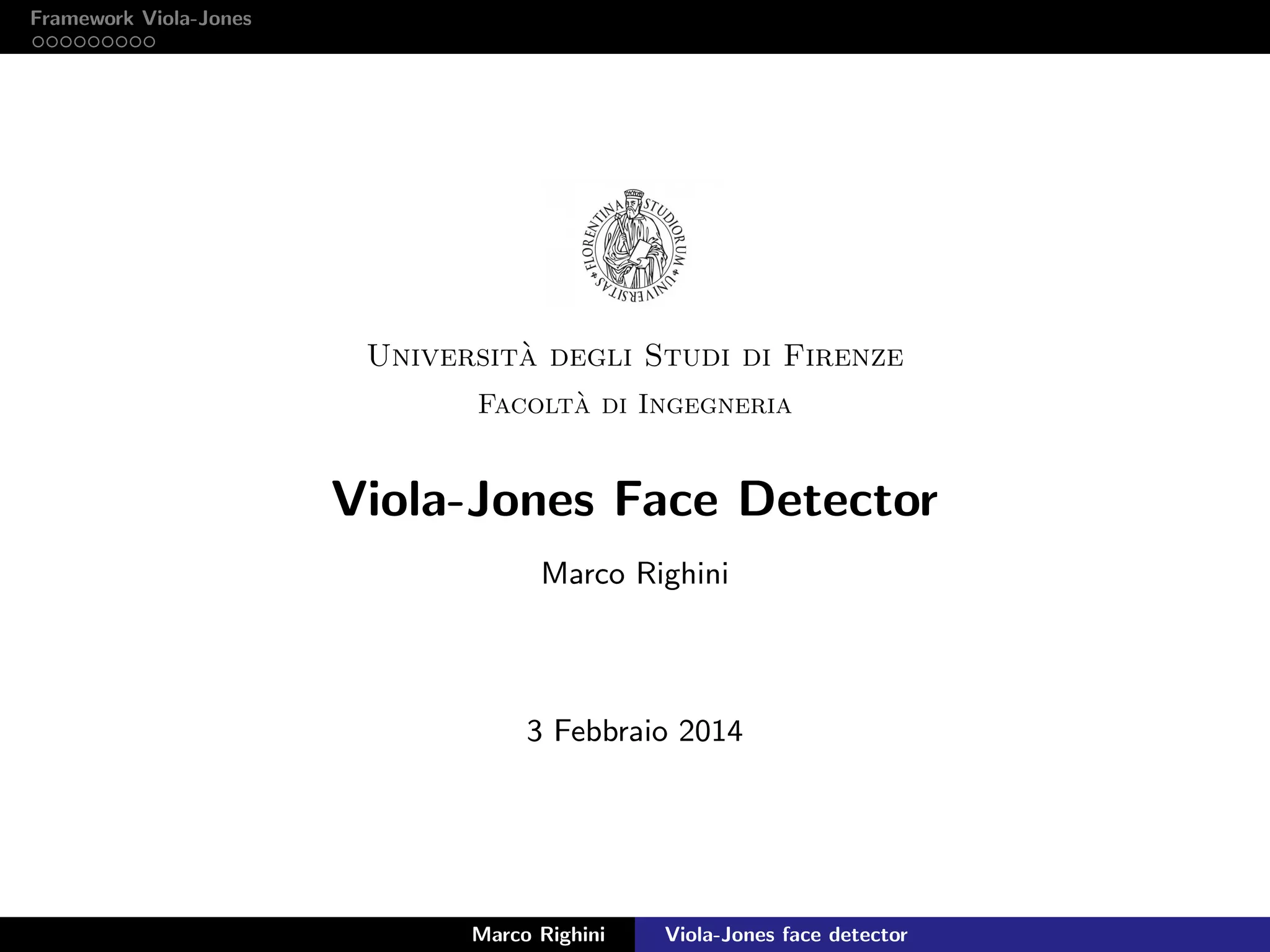This screenshot has height=952, width=1270.
Task: Click the fourth slide navigation circle
Action: pyautogui.click(x=80, y=42)
